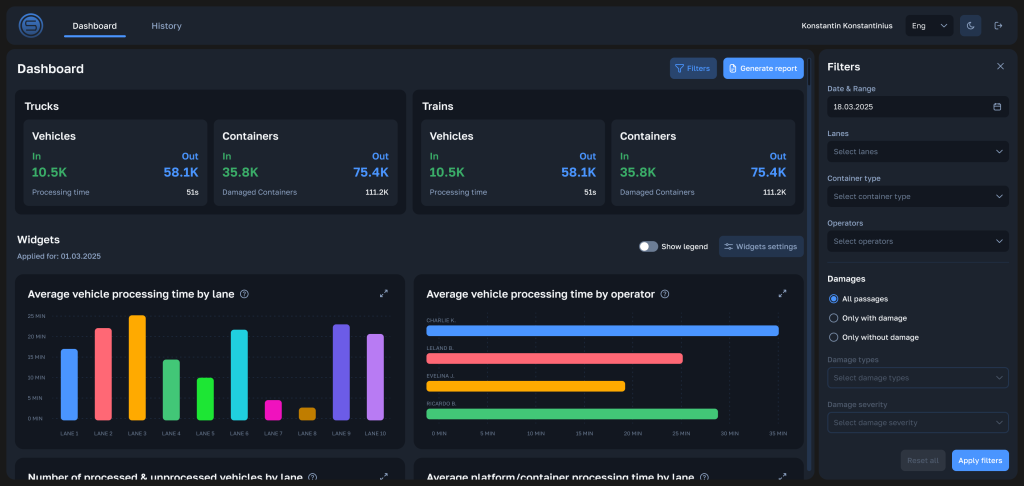Open the date calendar icon
This screenshot has height=486, width=1024.
click(997, 106)
